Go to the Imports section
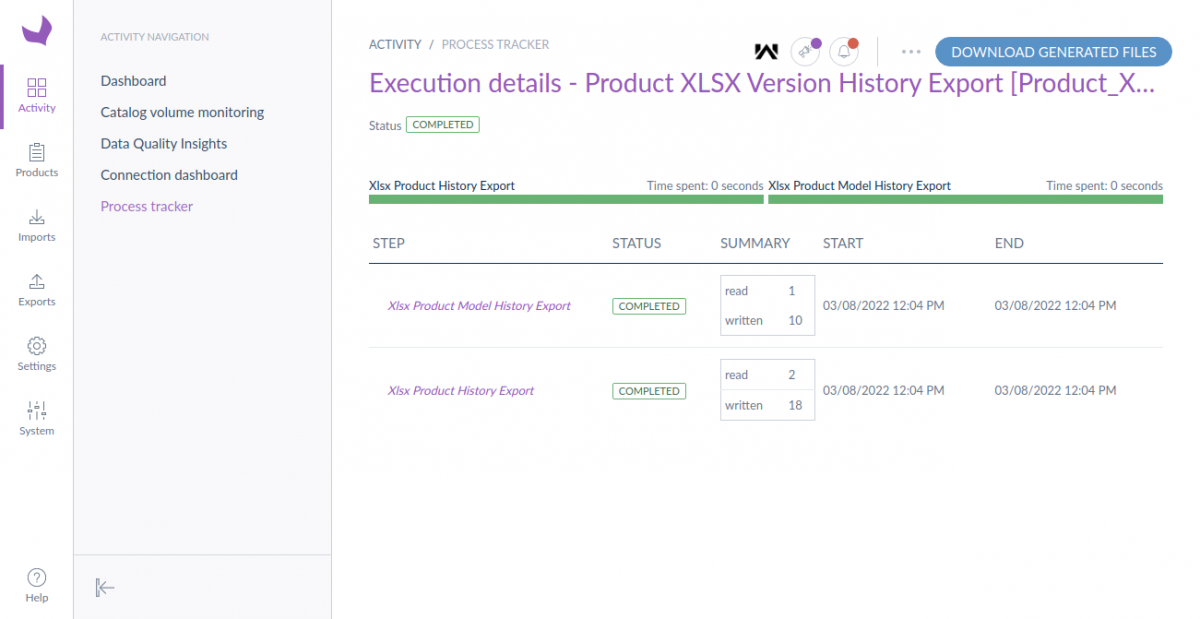Viewport: 1200px width, 619px height. click(x=37, y=225)
